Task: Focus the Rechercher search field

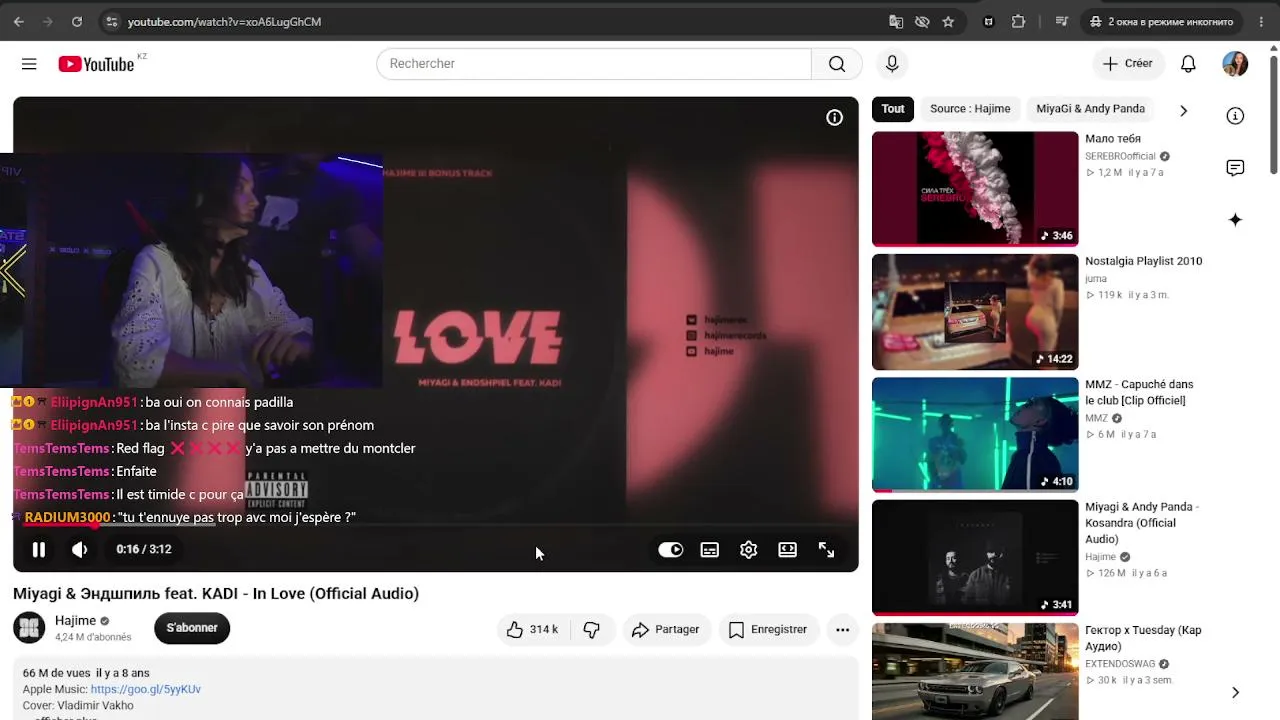Action: [594, 64]
